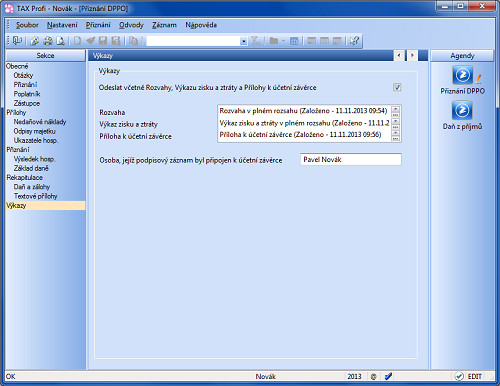Screen dimensions: 500x386
Task: Select highlighted Výkazy in section tree
Action: 45,206
